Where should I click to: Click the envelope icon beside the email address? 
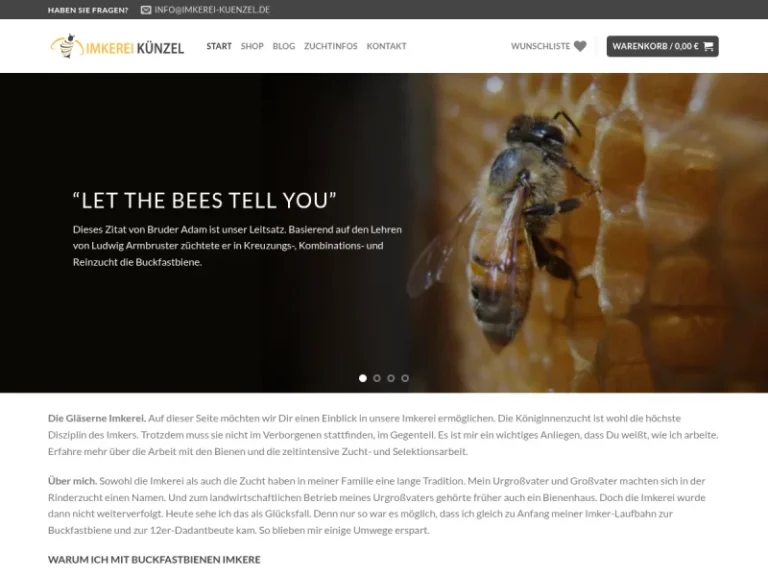[x=146, y=10]
